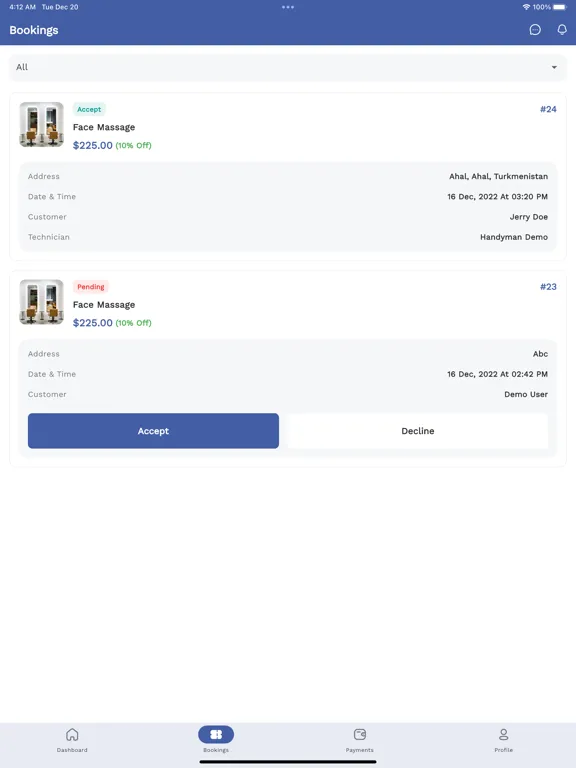Open the Face Massage title in booking #24
Viewport: 576px width, 768px height.
[104, 127]
